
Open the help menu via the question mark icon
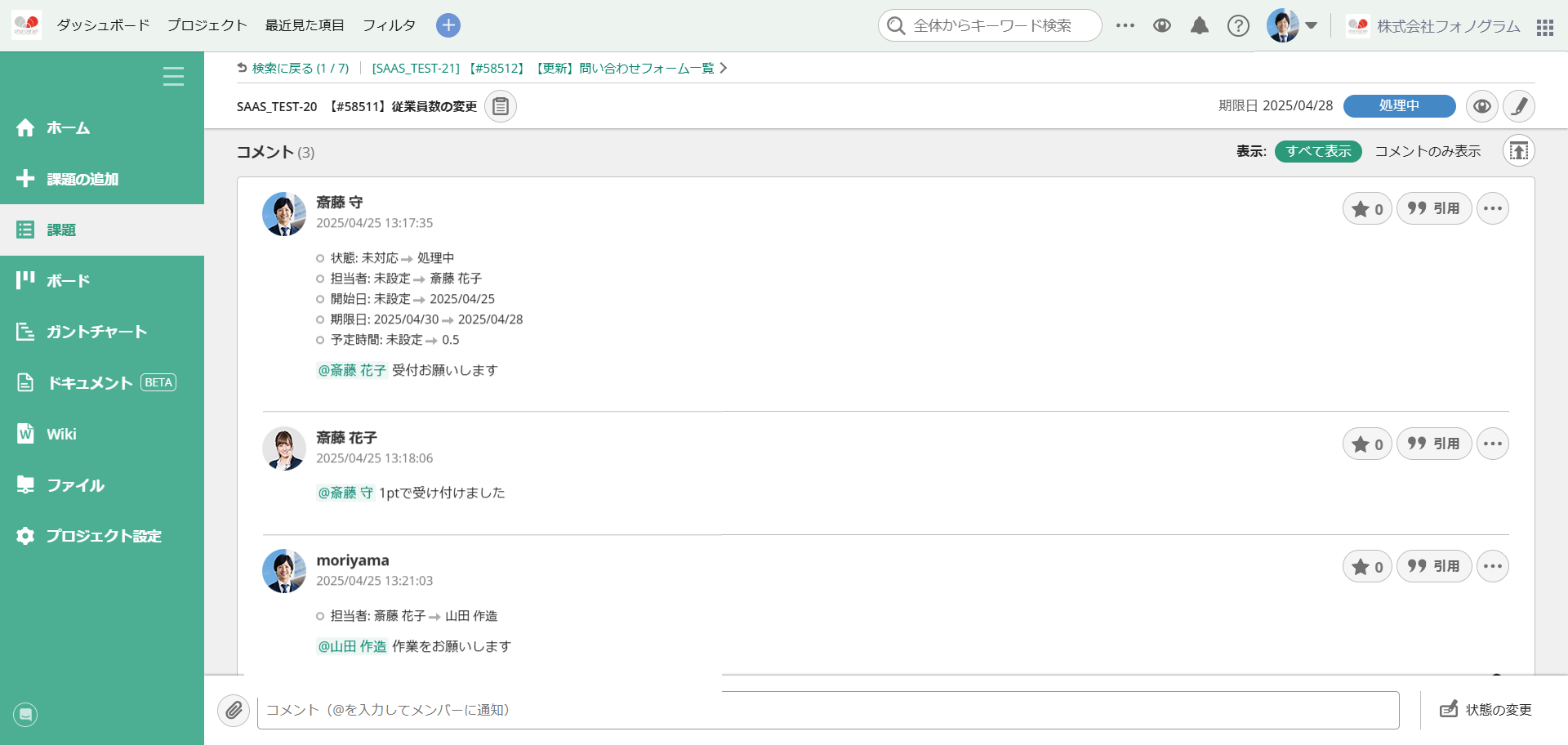click(x=1238, y=25)
